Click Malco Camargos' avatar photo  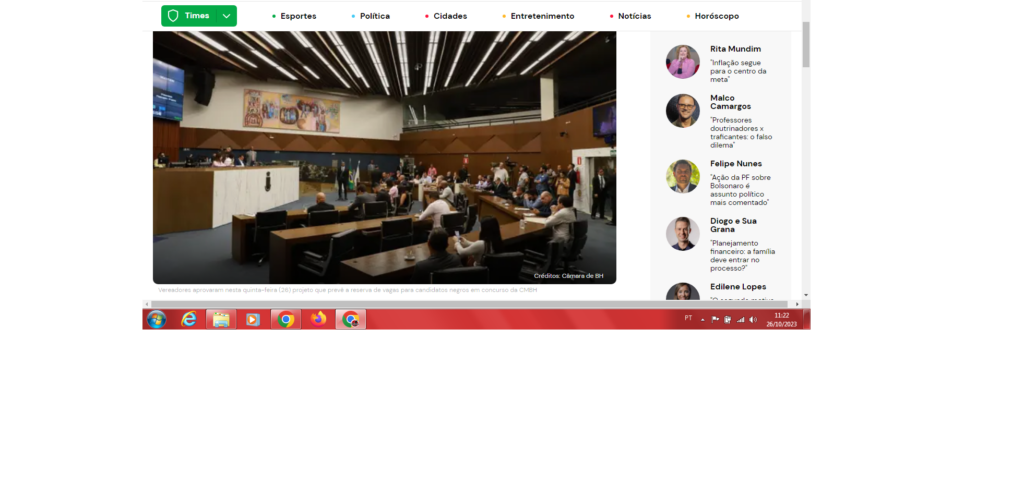(682, 110)
